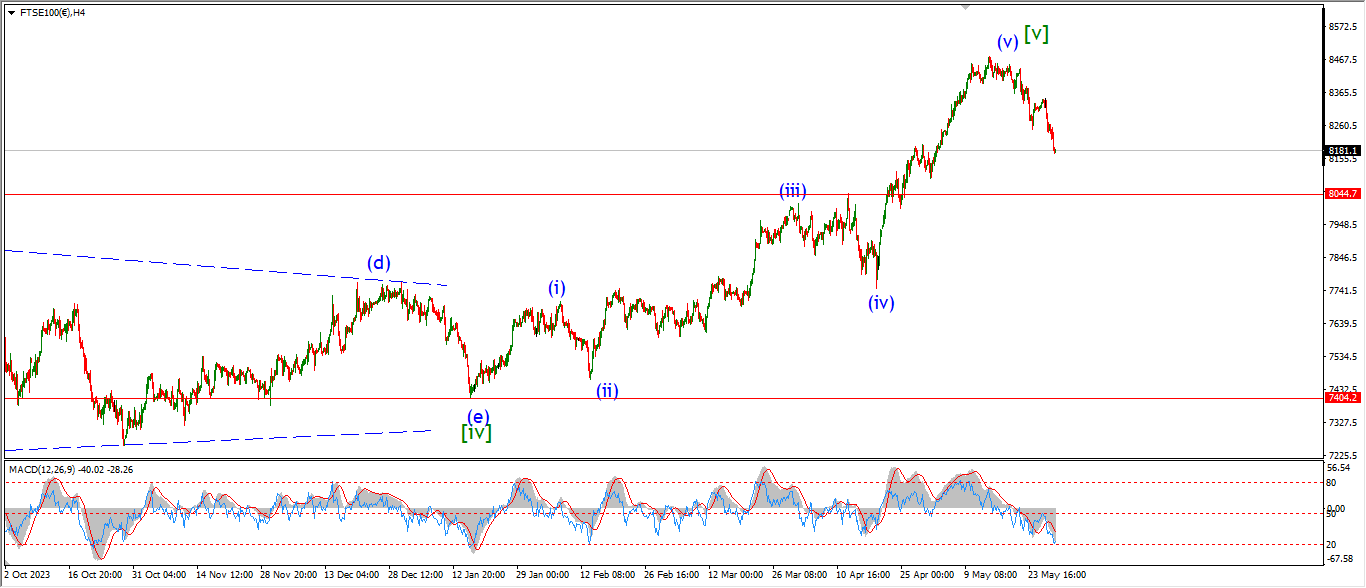Click the FTSE100(€),H4 symbol title text

(52, 12)
